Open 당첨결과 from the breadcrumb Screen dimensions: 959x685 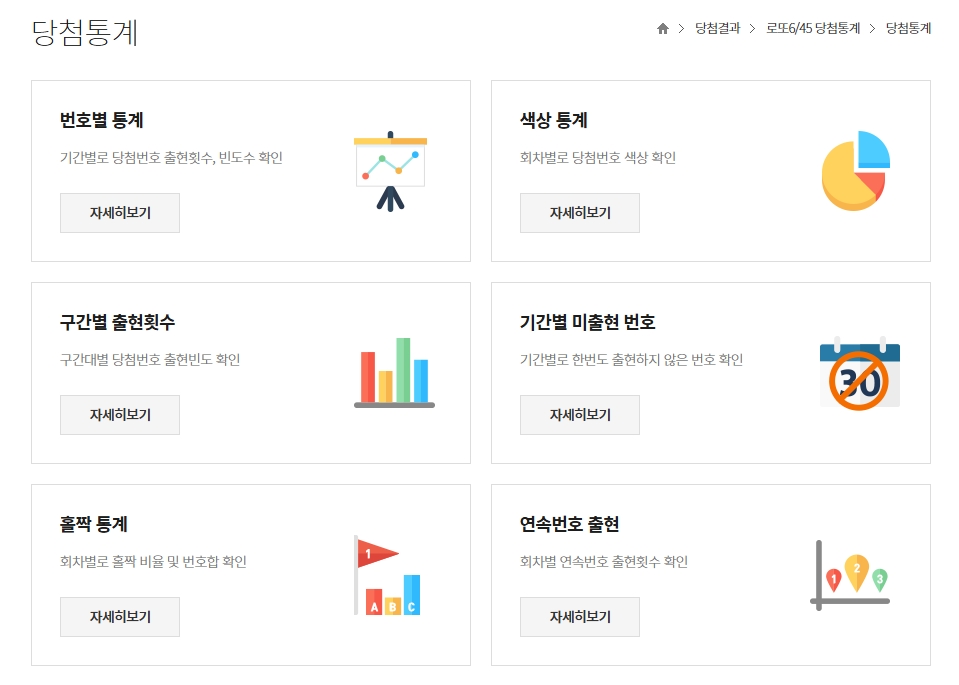[x=713, y=28]
